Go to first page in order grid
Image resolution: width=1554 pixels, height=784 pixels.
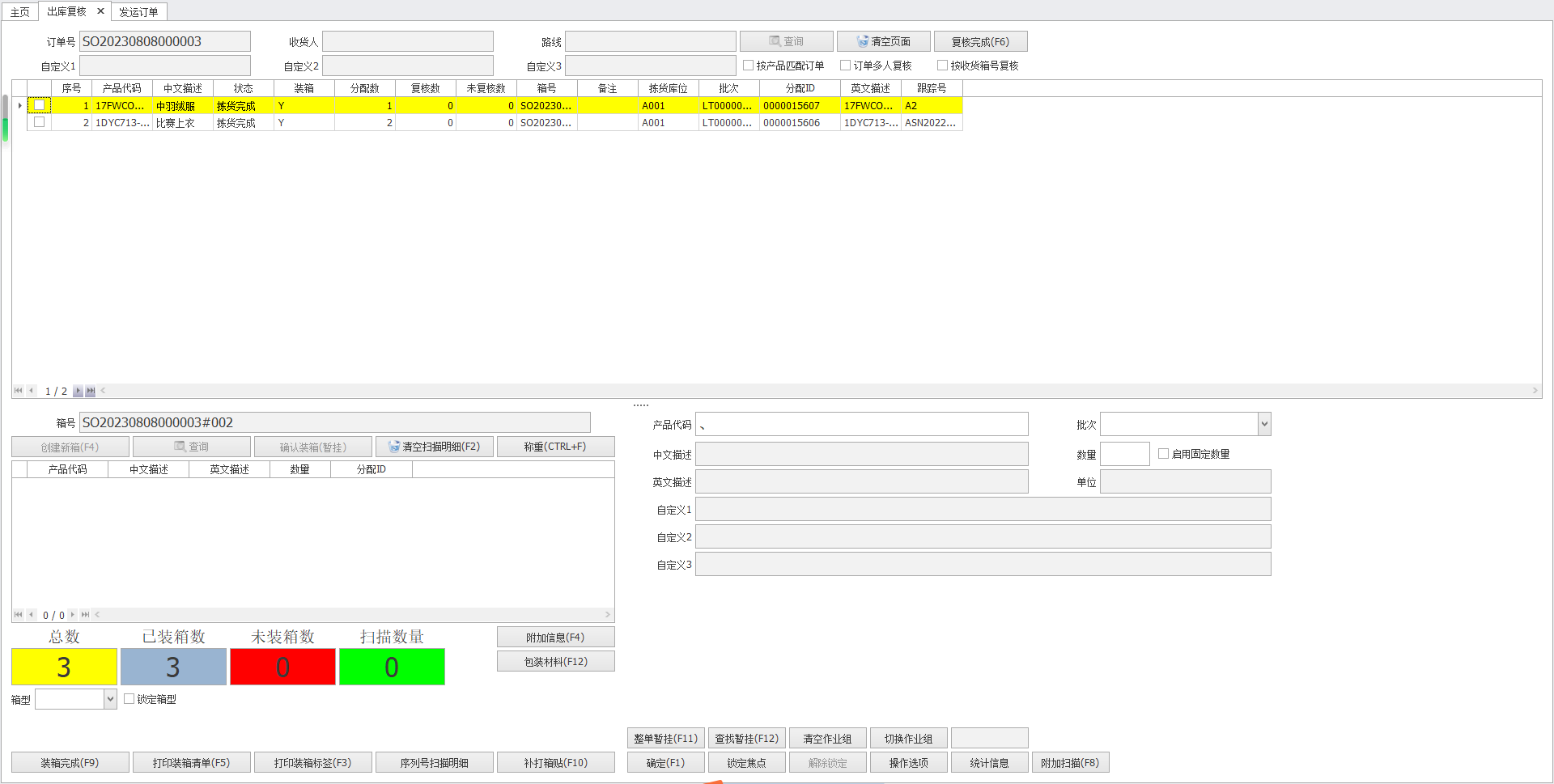19,391
